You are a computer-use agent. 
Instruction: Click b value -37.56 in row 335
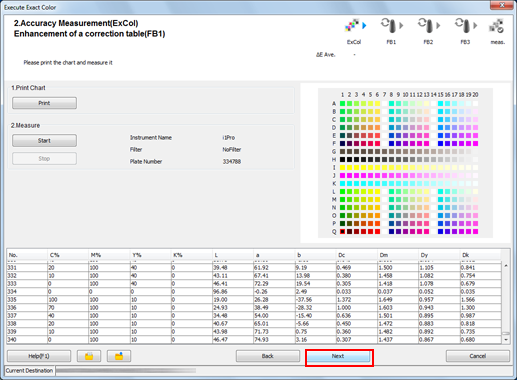[304, 300]
